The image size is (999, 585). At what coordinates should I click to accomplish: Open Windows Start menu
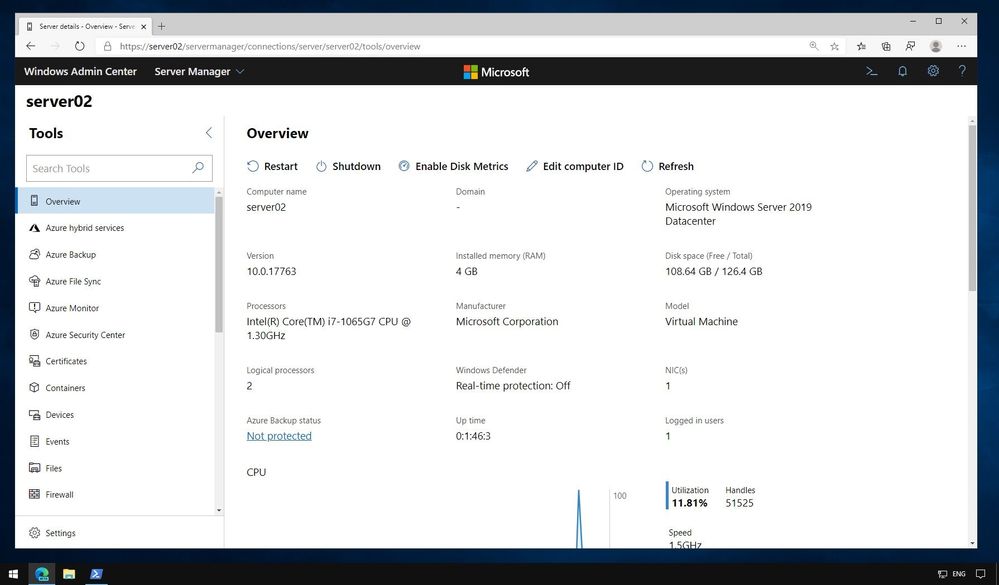pos(13,574)
